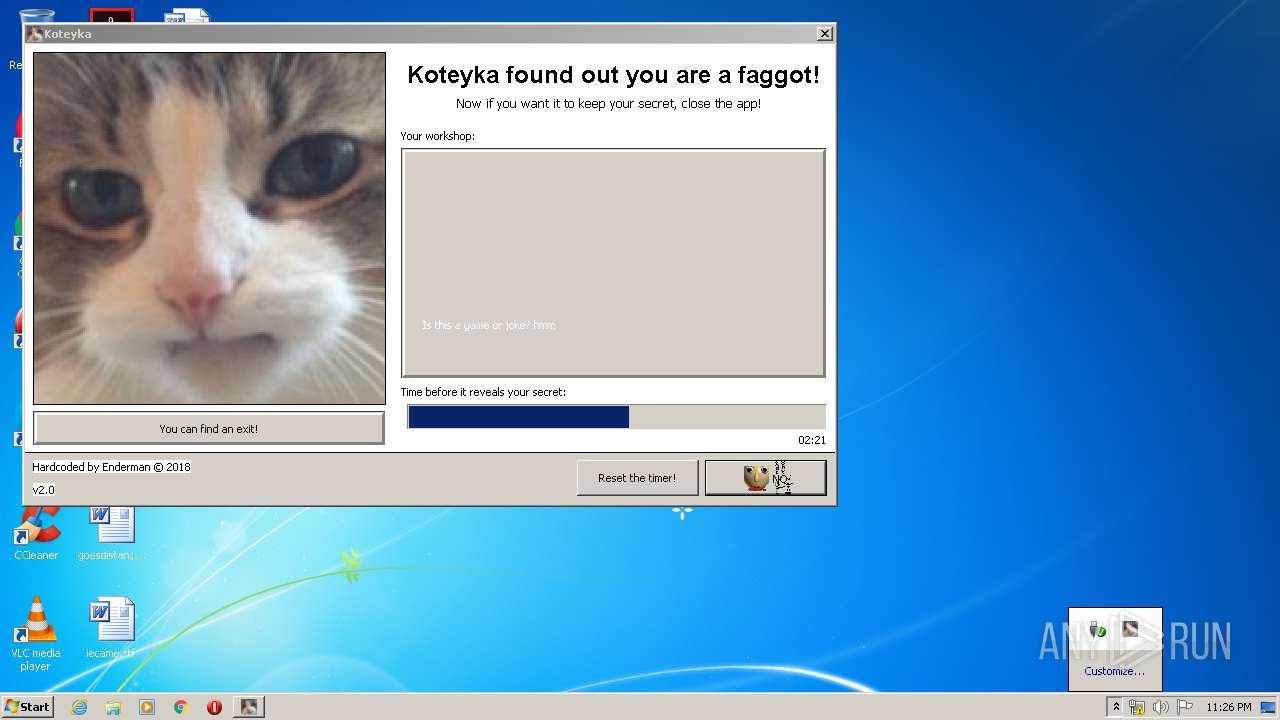Click the volume speaker tray icon
The height and width of the screenshot is (720, 1280).
click(1160, 707)
